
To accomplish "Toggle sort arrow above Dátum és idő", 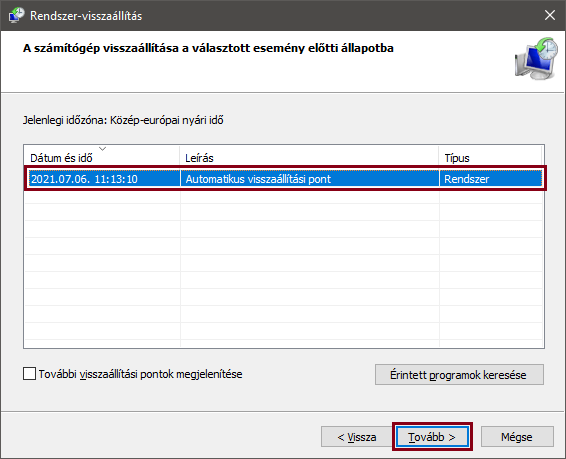I will click(x=103, y=149).
